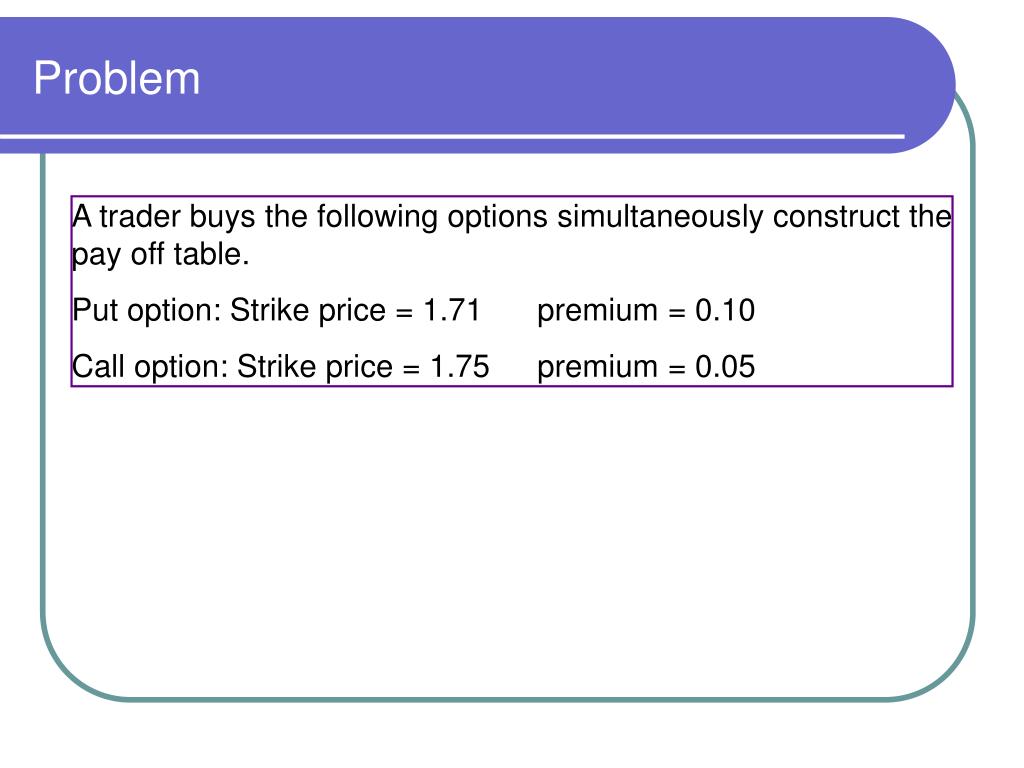Select the word "following"
The width and height of the screenshot is (1024, 768).
click(x=377, y=217)
